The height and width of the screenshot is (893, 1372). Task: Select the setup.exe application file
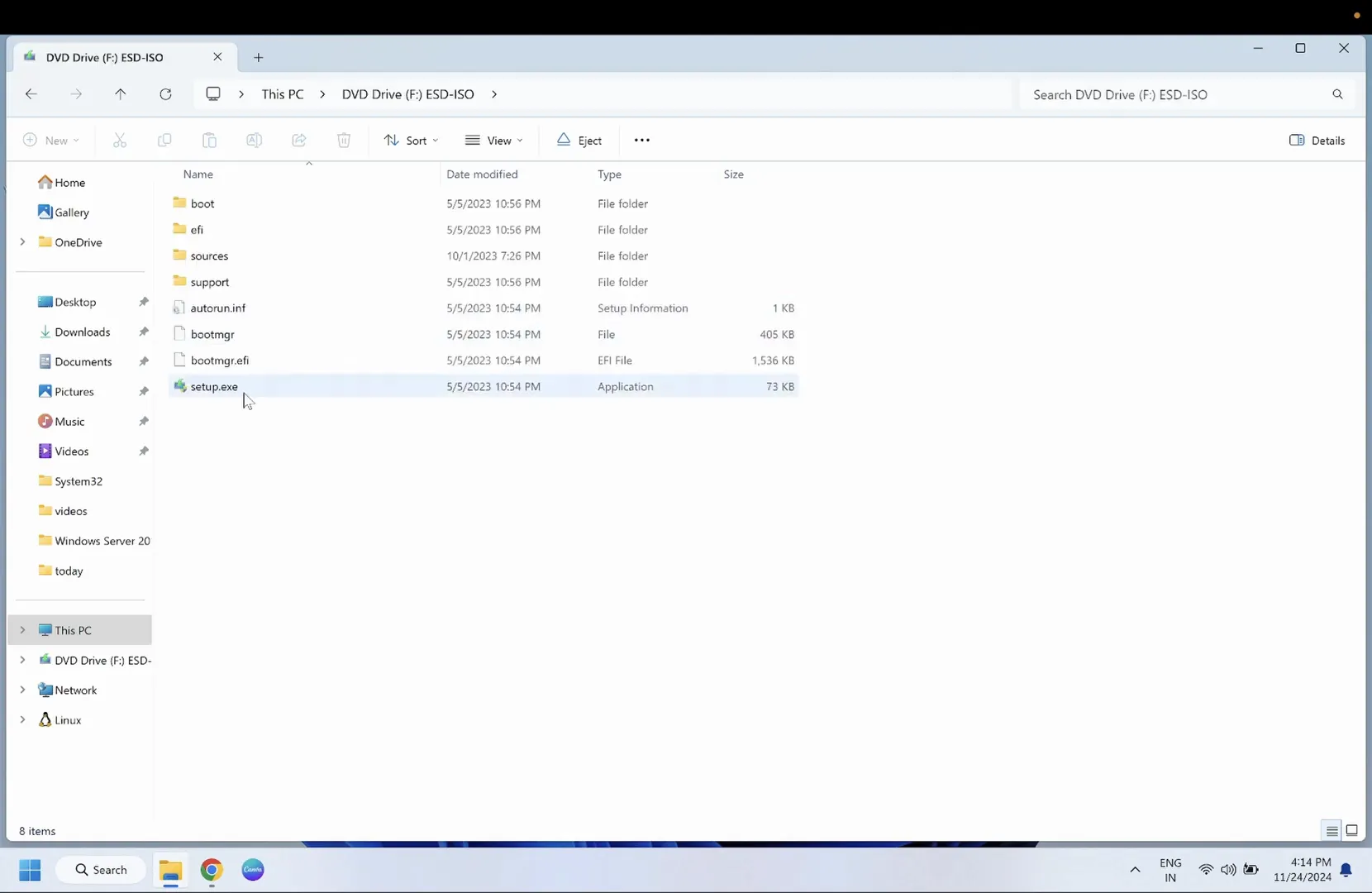[483, 386]
